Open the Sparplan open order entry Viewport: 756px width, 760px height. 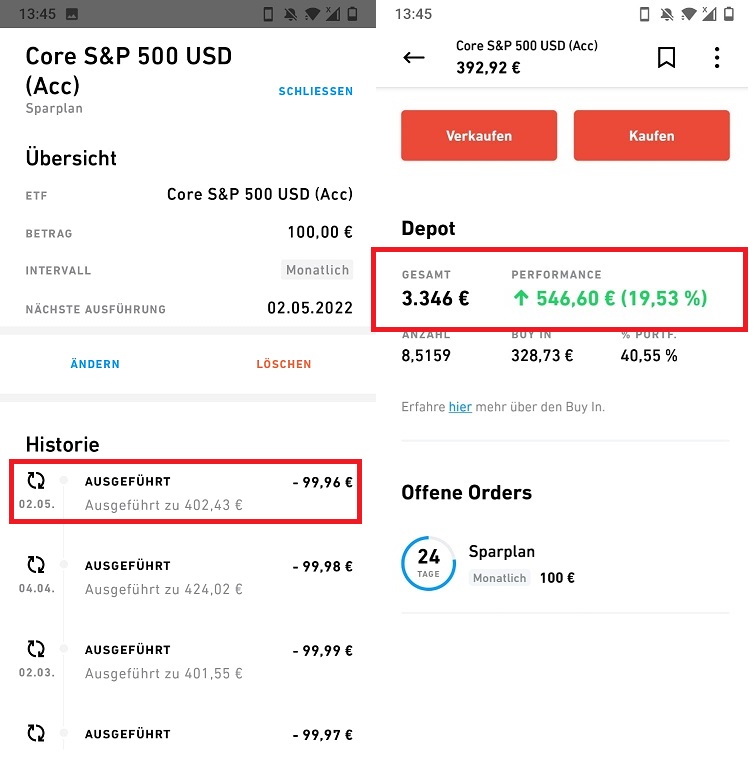coord(565,564)
